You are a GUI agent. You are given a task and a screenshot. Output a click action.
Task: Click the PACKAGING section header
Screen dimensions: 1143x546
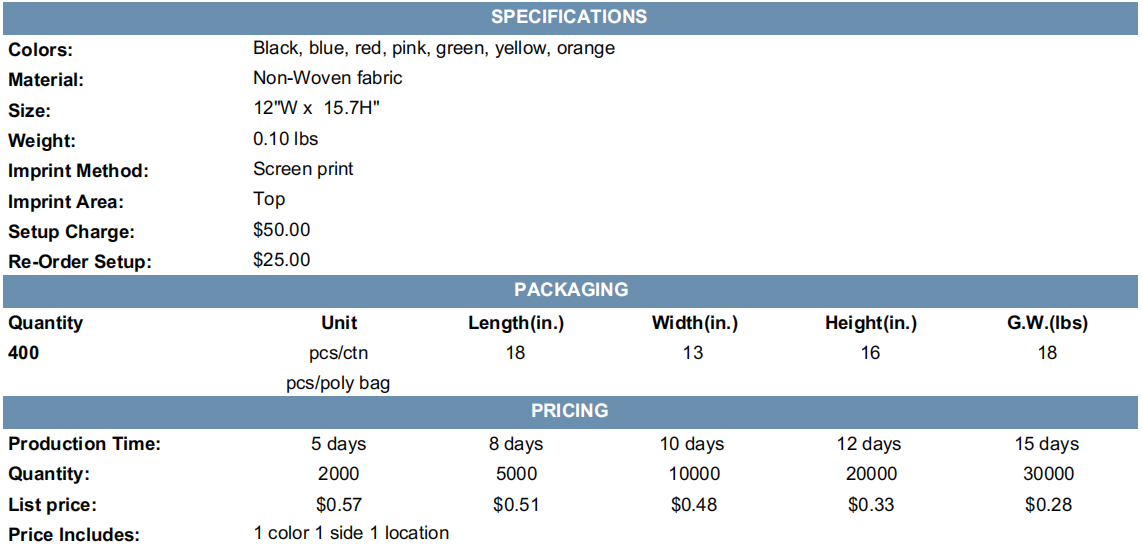570,290
